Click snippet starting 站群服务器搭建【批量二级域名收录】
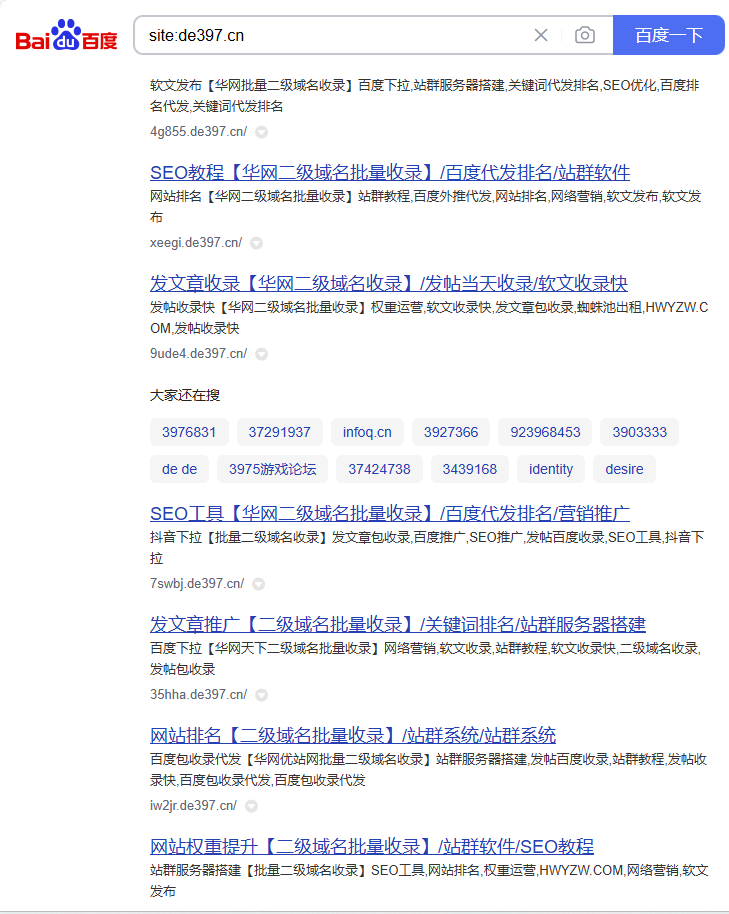 (x=429, y=880)
